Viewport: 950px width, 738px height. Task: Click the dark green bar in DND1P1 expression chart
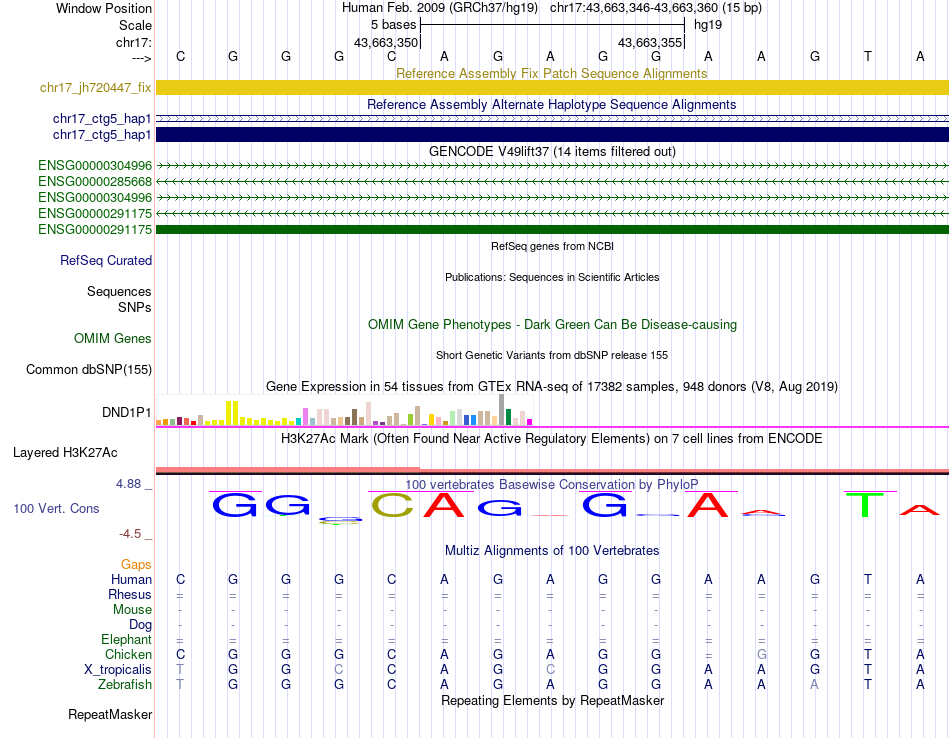click(509, 417)
